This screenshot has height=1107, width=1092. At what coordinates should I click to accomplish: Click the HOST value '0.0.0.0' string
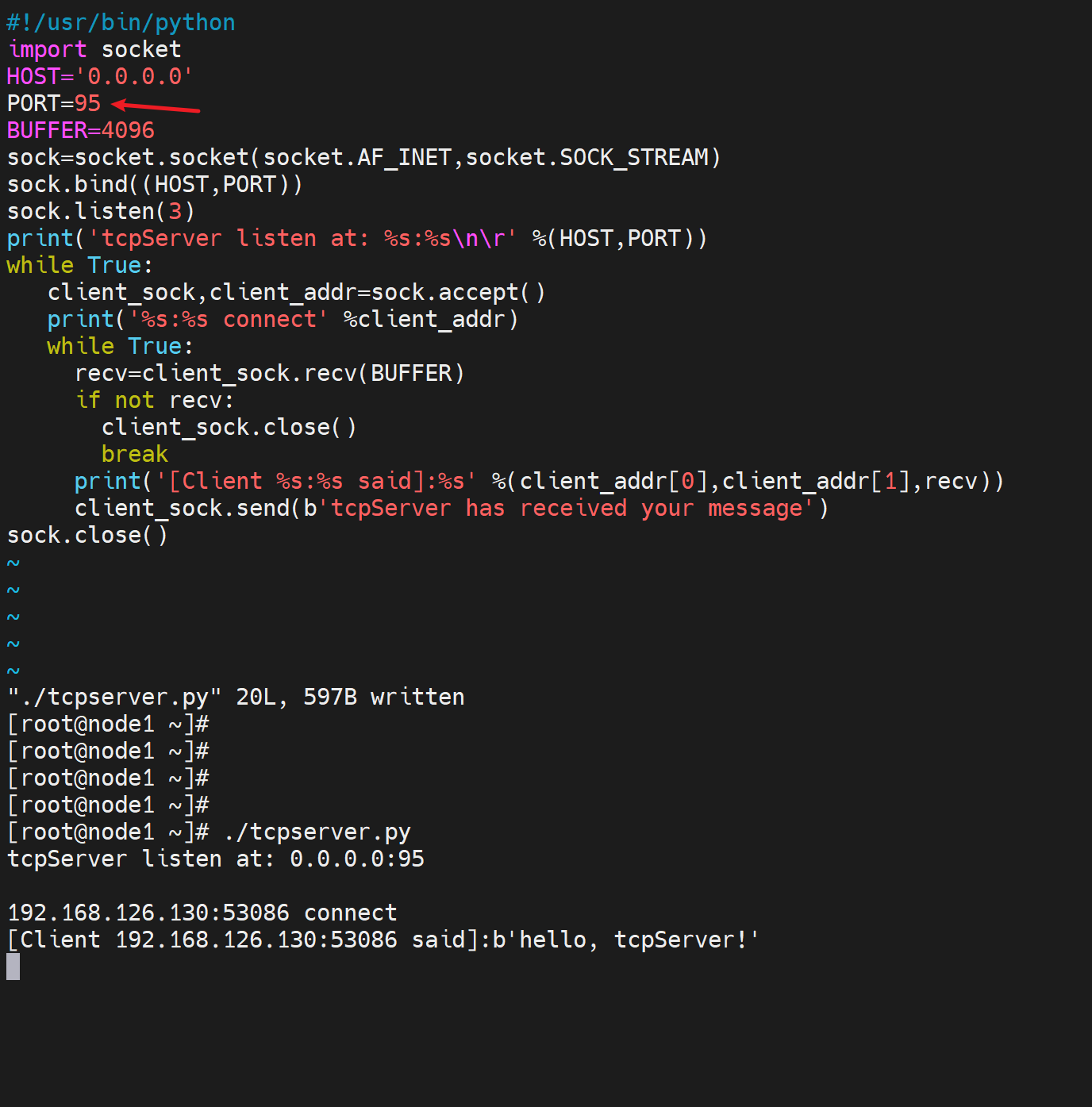pyautogui.click(x=134, y=76)
